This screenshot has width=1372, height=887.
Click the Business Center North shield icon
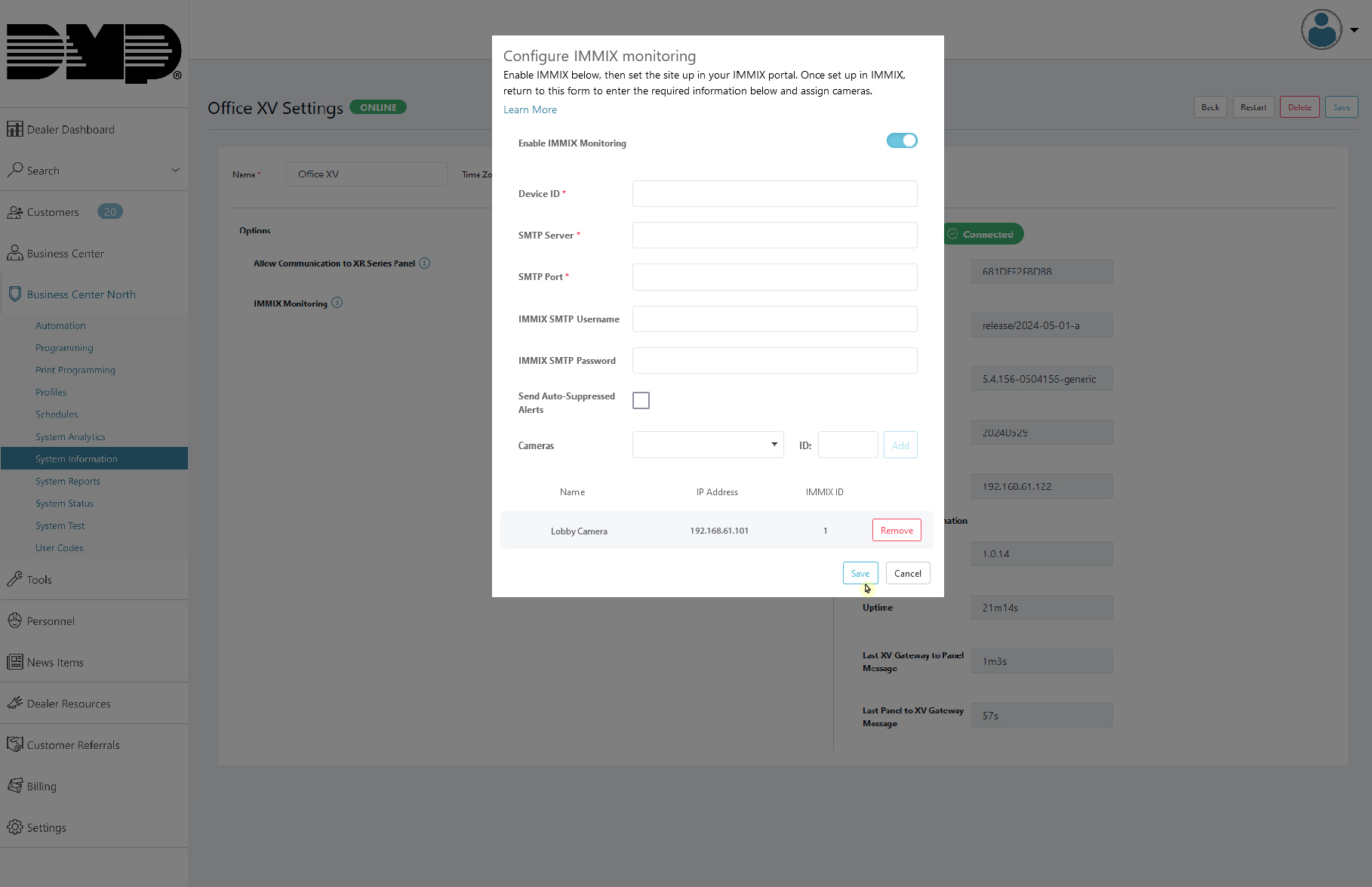pyautogui.click(x=14, y=294)
